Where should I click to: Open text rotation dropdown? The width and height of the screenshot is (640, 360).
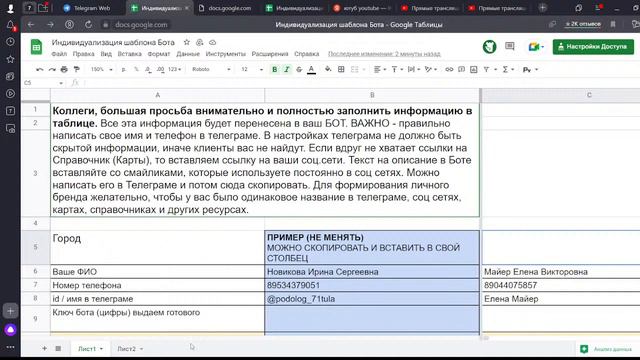[430, 70]
